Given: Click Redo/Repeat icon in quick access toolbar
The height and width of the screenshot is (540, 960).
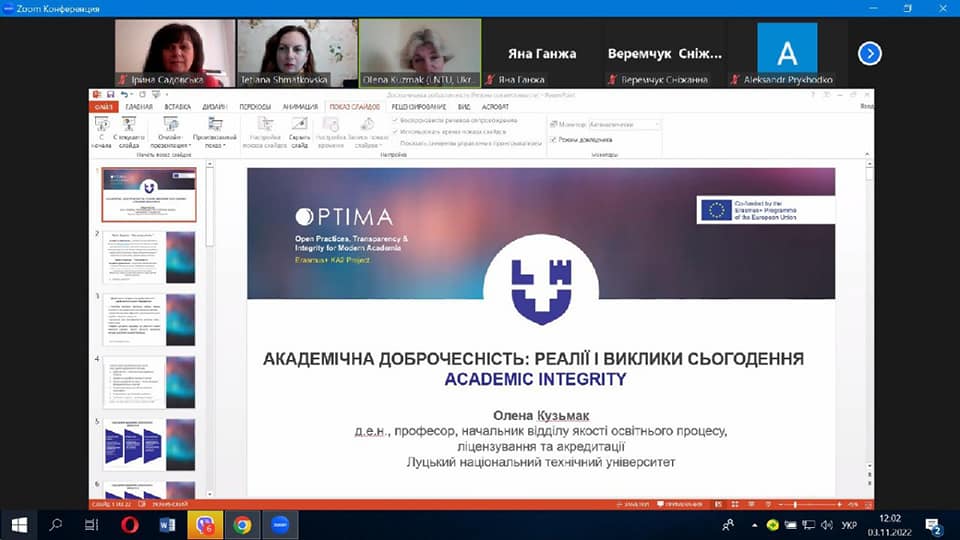Looking at the screenshot, I should [142, 95].
